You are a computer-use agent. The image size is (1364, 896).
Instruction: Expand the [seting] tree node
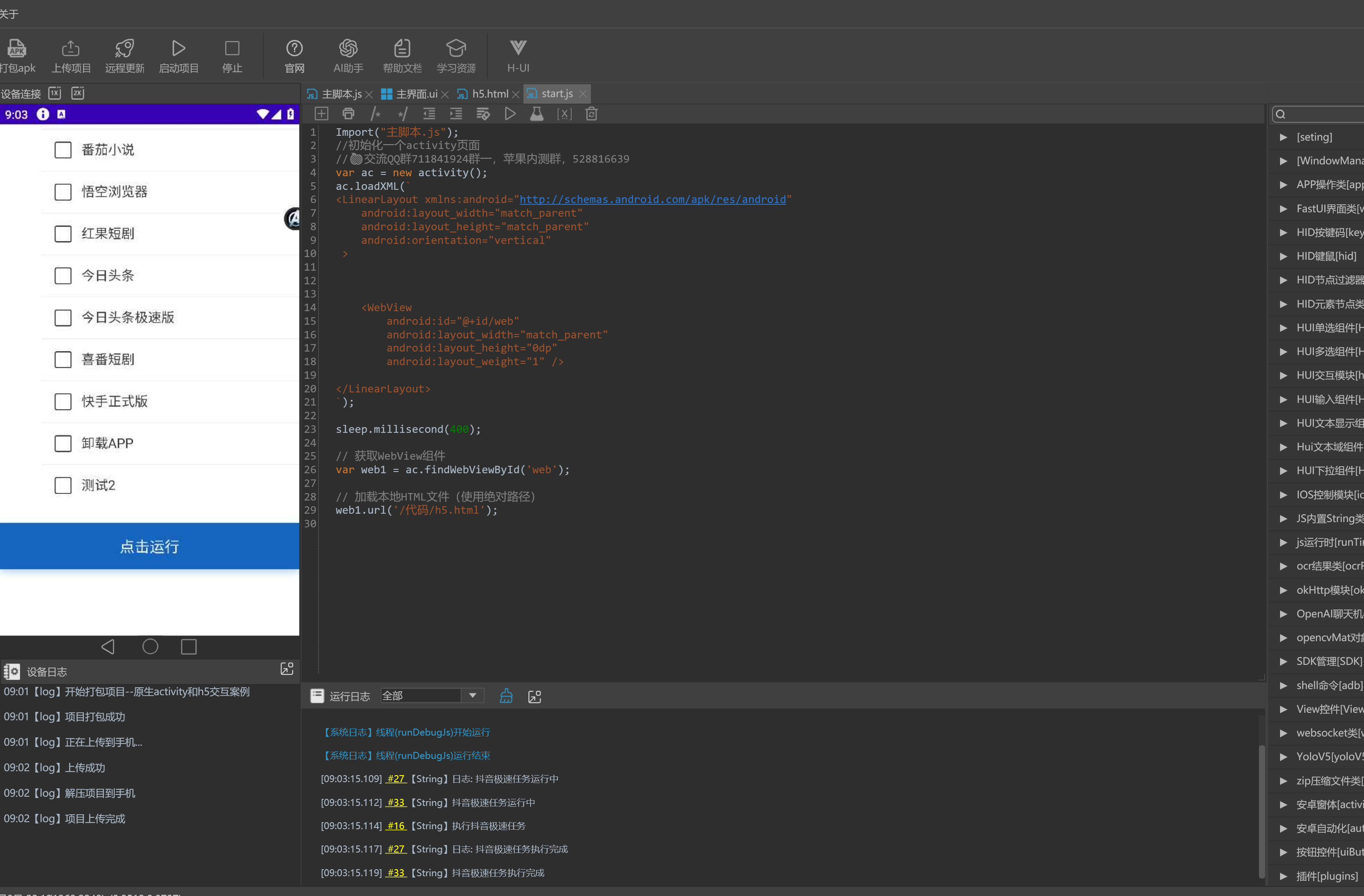pyautogui.click(x=1283, y=137)
